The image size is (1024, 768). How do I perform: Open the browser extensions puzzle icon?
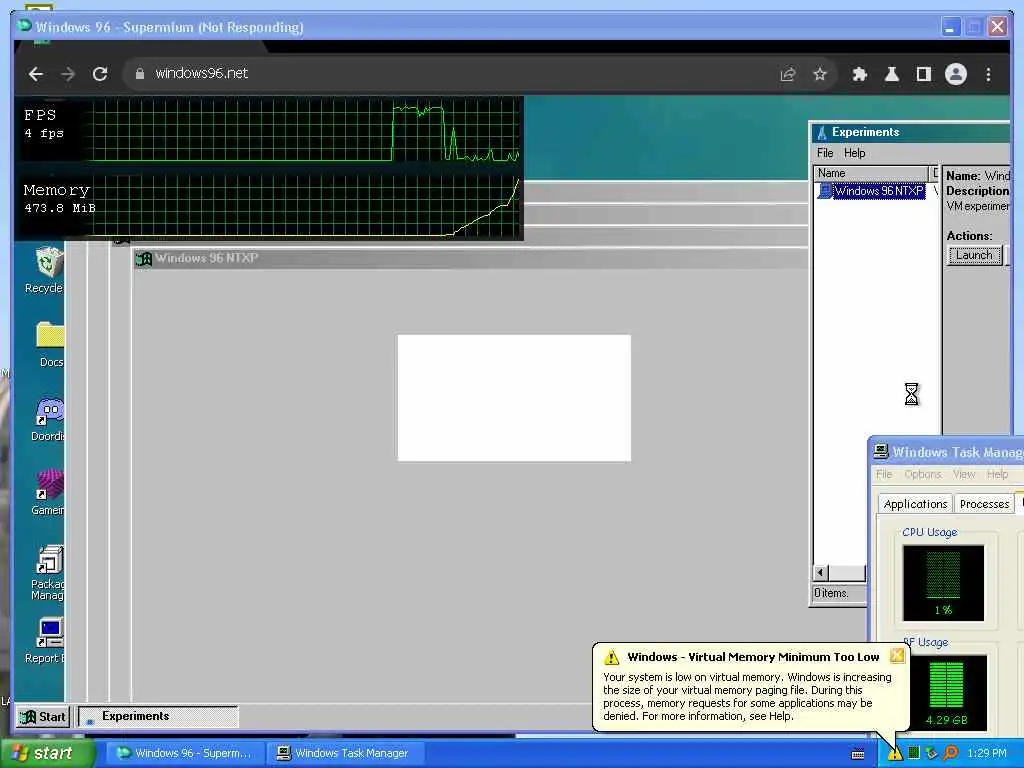(859, 74)
